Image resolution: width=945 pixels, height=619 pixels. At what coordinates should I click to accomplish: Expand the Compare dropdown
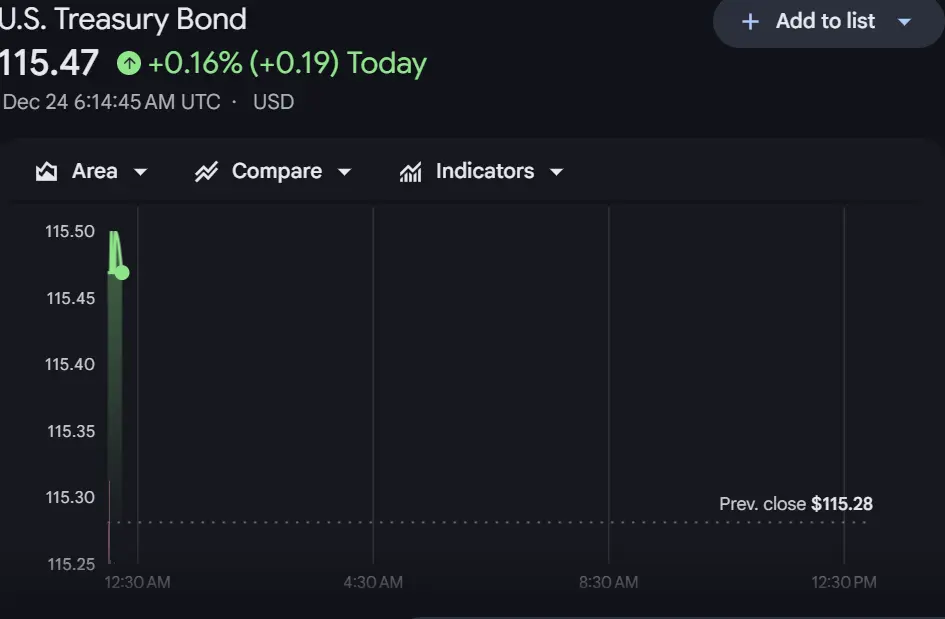(x=345, y=171)
